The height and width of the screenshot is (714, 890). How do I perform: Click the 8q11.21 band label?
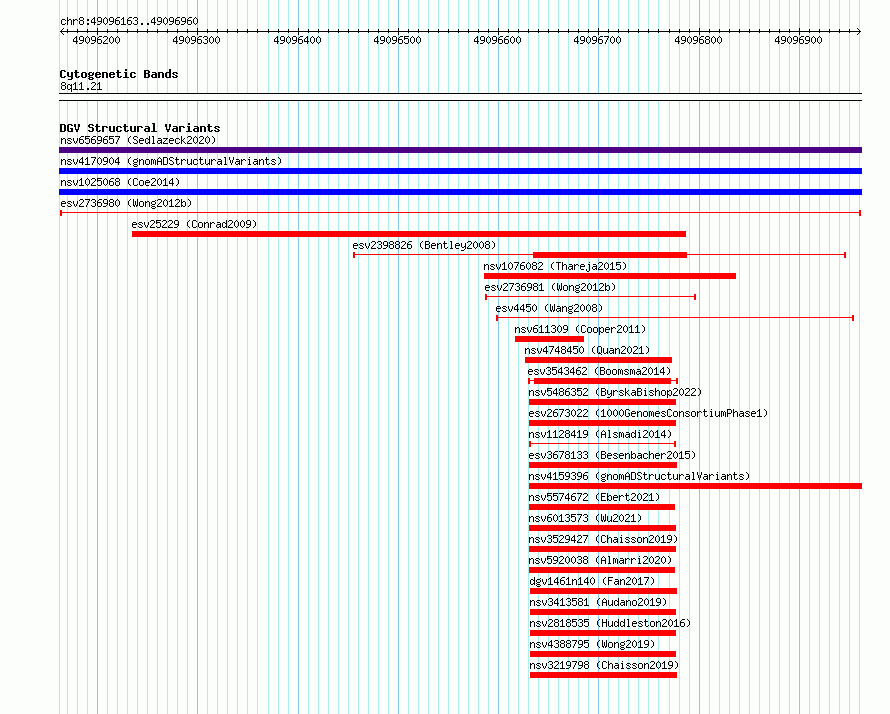point(81,86)
